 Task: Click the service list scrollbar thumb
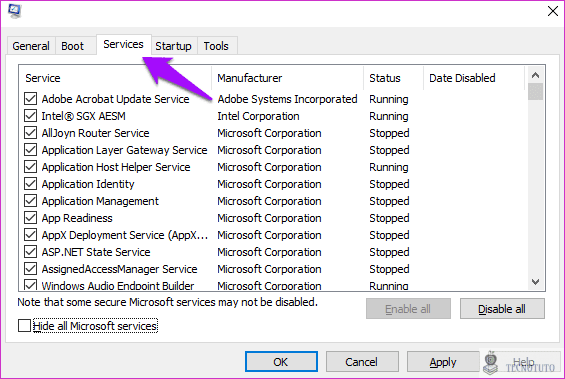(535, 92)
